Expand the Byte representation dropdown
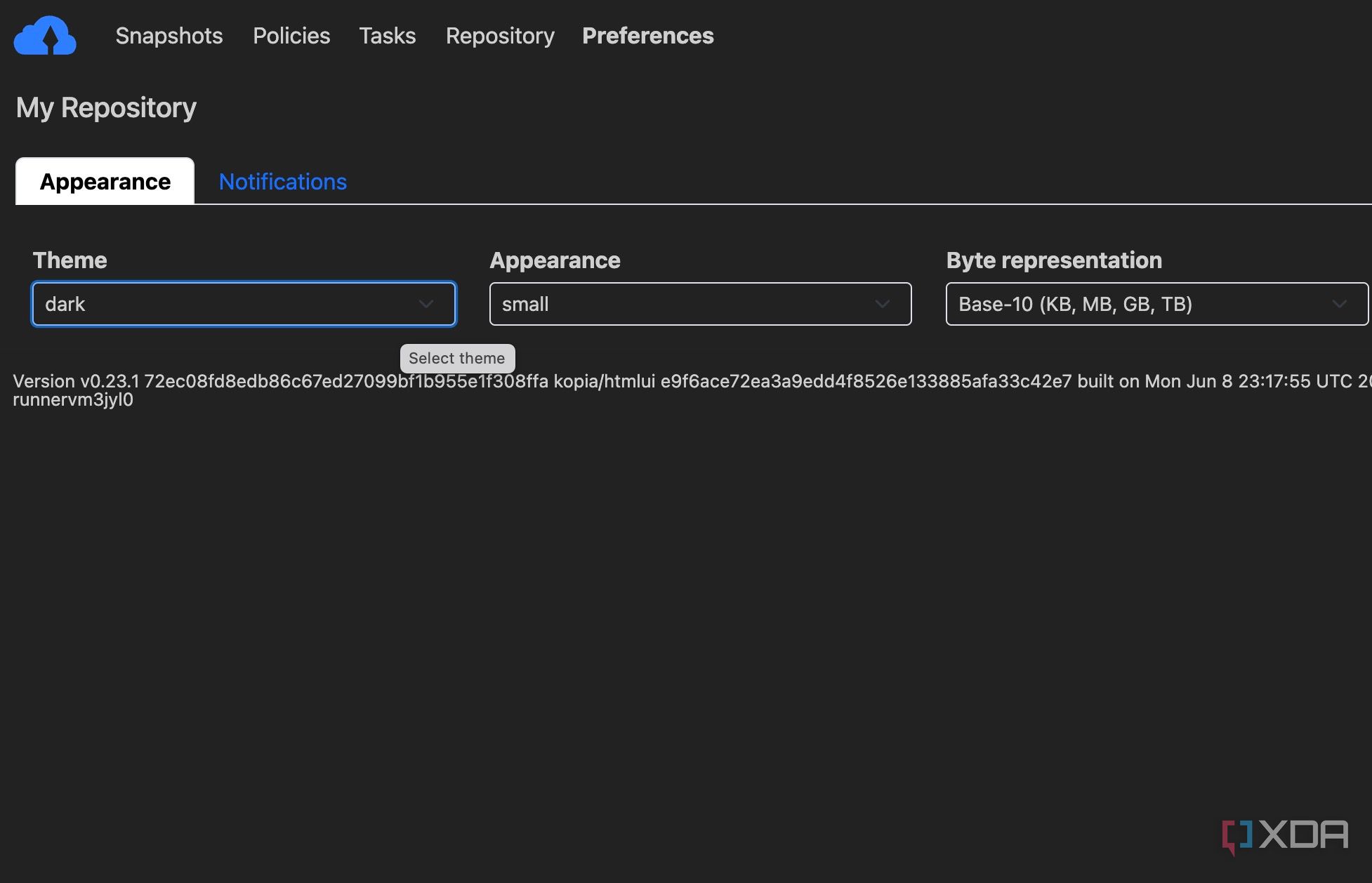This screenshot has width=1372, height=883. pyautogui.click(x=1157, y=304)
